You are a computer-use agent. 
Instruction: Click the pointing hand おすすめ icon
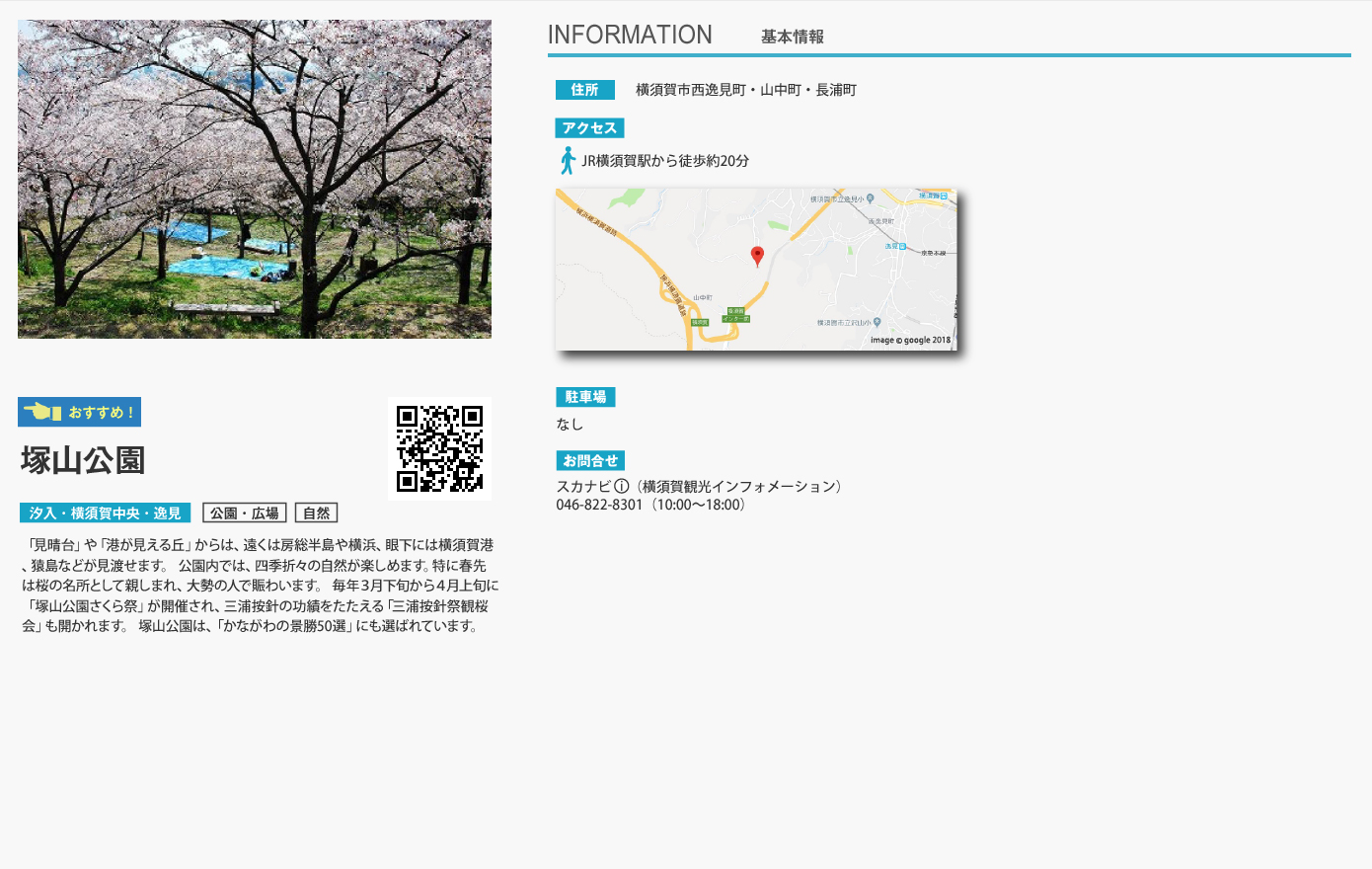pos(42,412)
